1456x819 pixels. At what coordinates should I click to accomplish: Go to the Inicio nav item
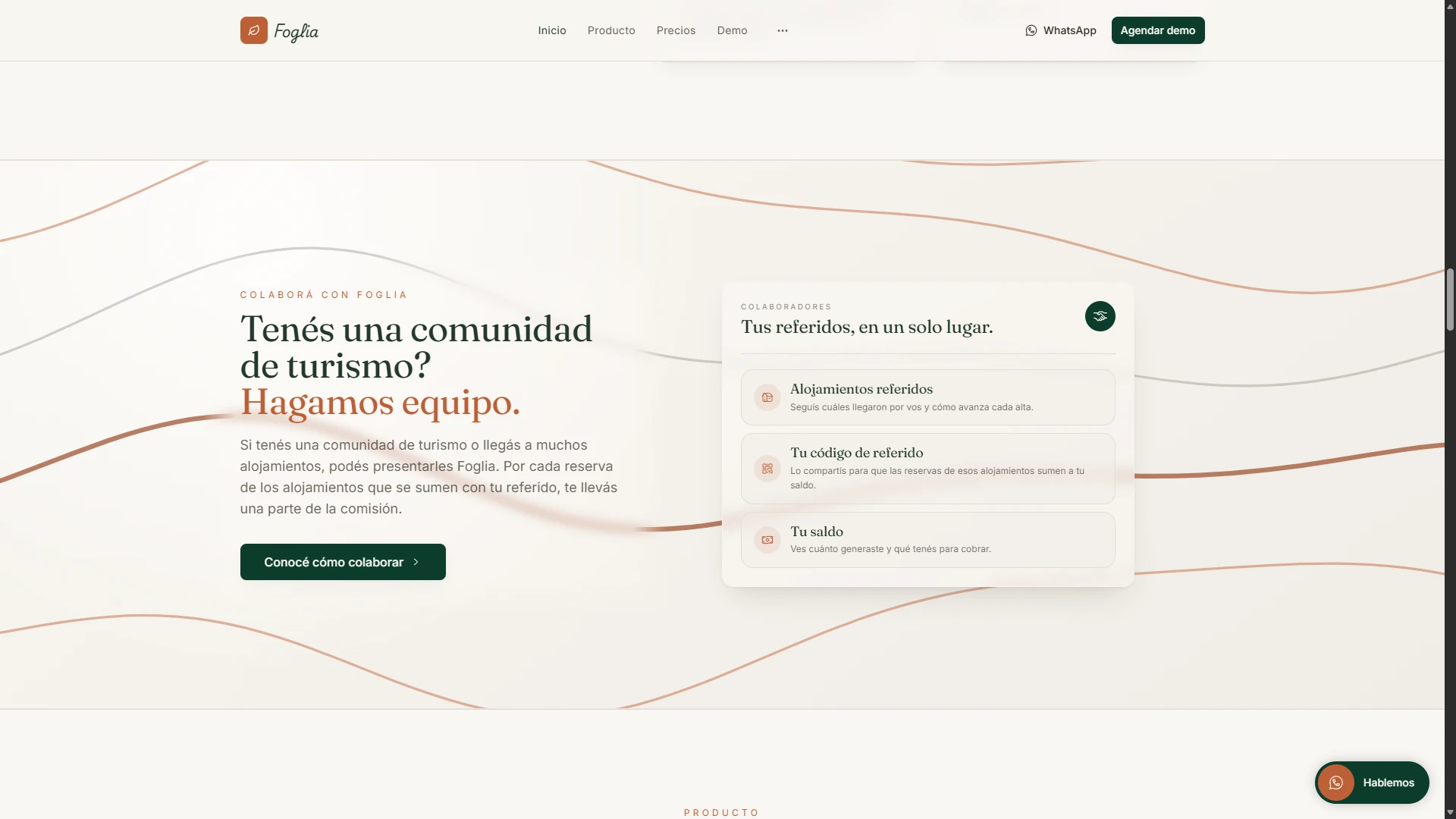point(552,30)
